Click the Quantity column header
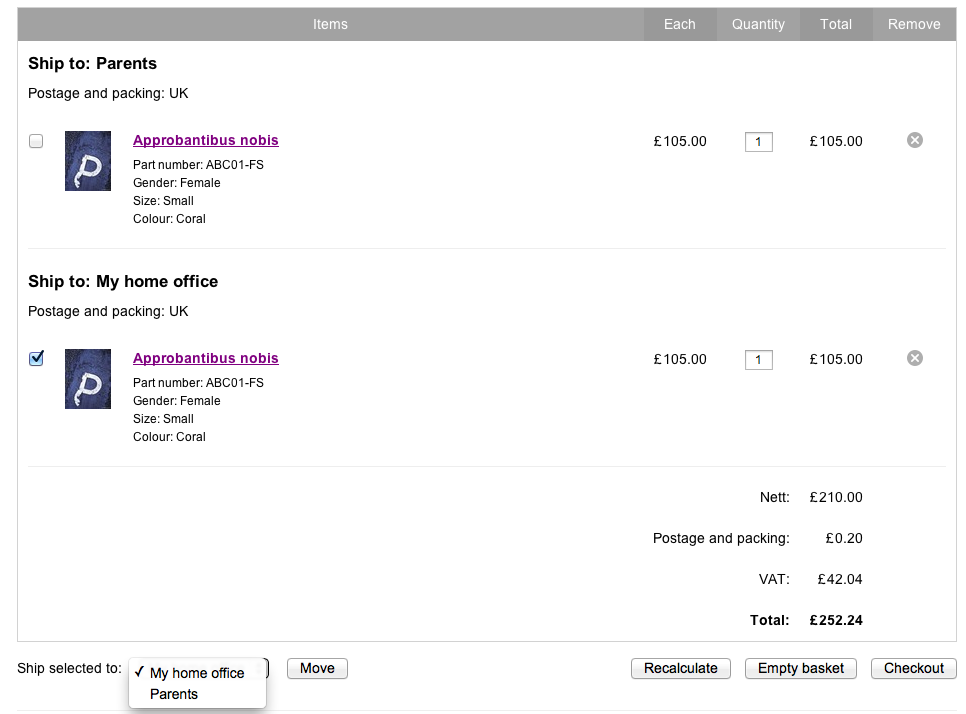Image resolution: width=966 pixels, height=714 pixels. [x=758, y=24]
